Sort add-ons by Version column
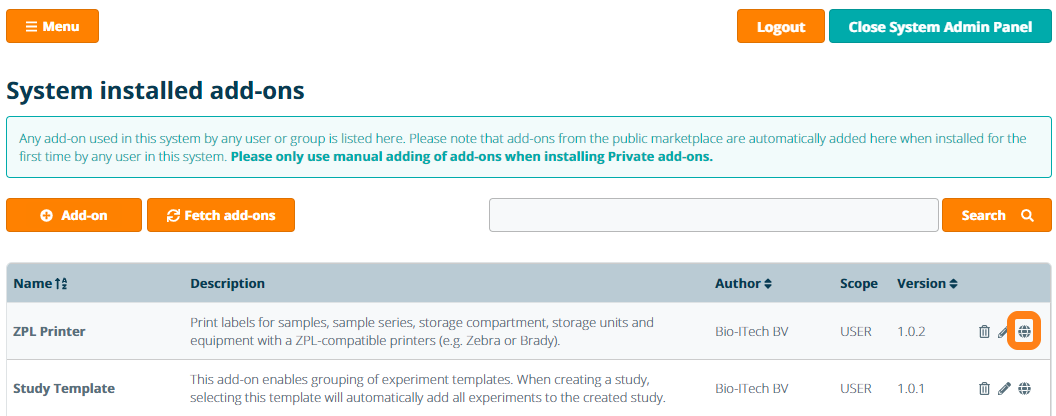 (927, 284)
